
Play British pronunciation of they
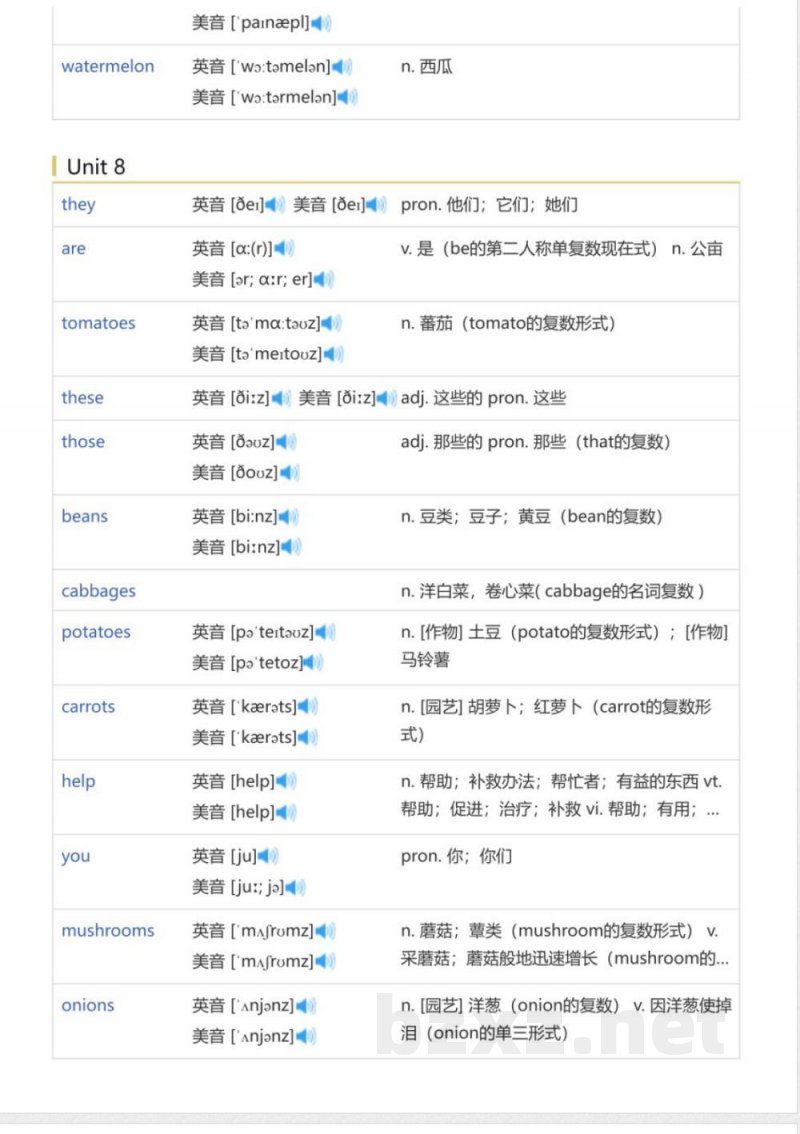pyautogui.click(x=275, y=205)
